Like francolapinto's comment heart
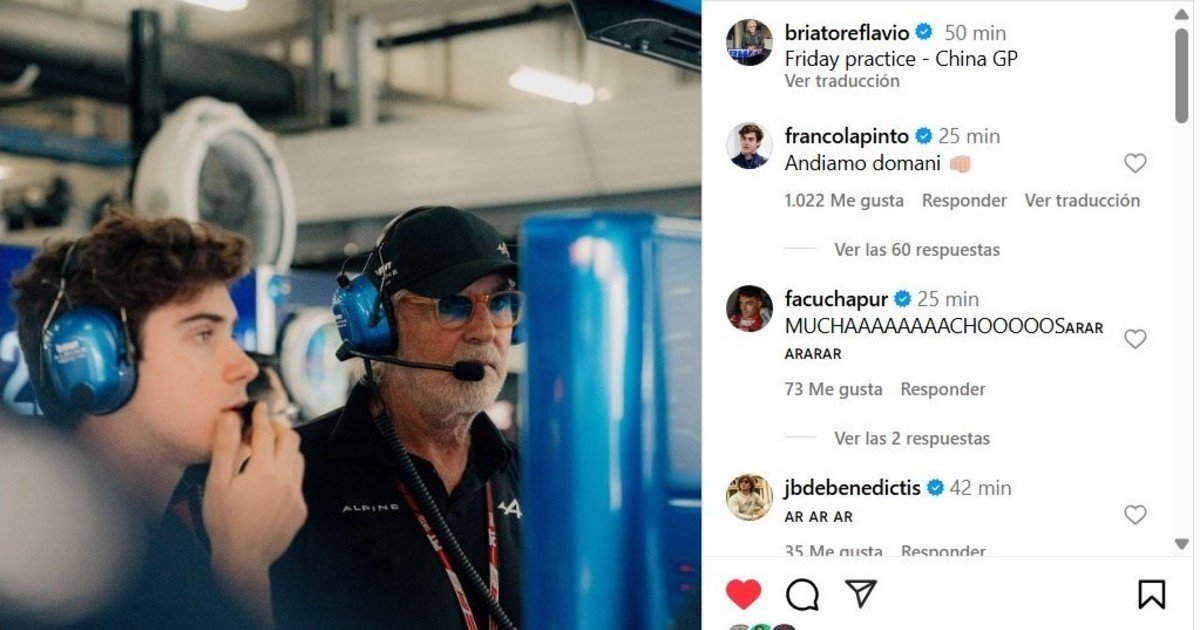Image resolution: width=1200 pixels, height=630 pixels. (x=1135, y=163)
